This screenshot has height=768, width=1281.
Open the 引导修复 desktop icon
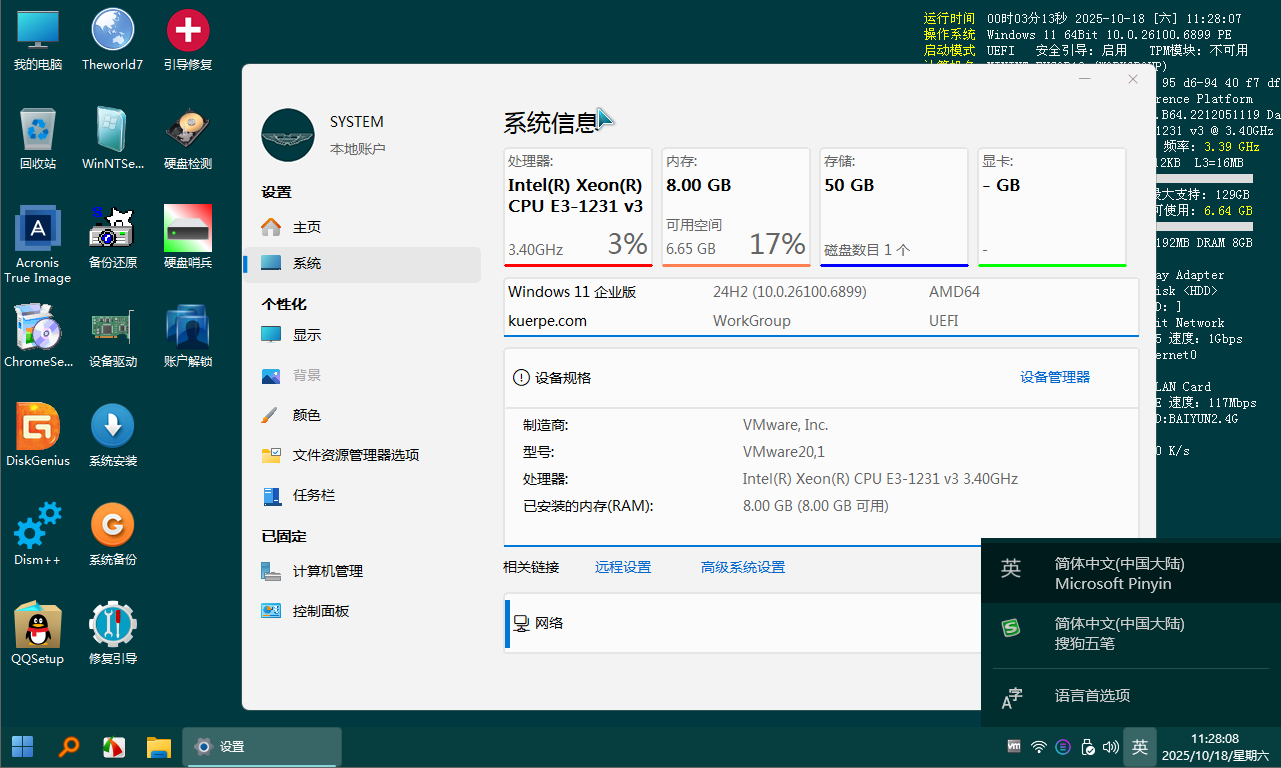pyautogui.click(x=187, y=32)
